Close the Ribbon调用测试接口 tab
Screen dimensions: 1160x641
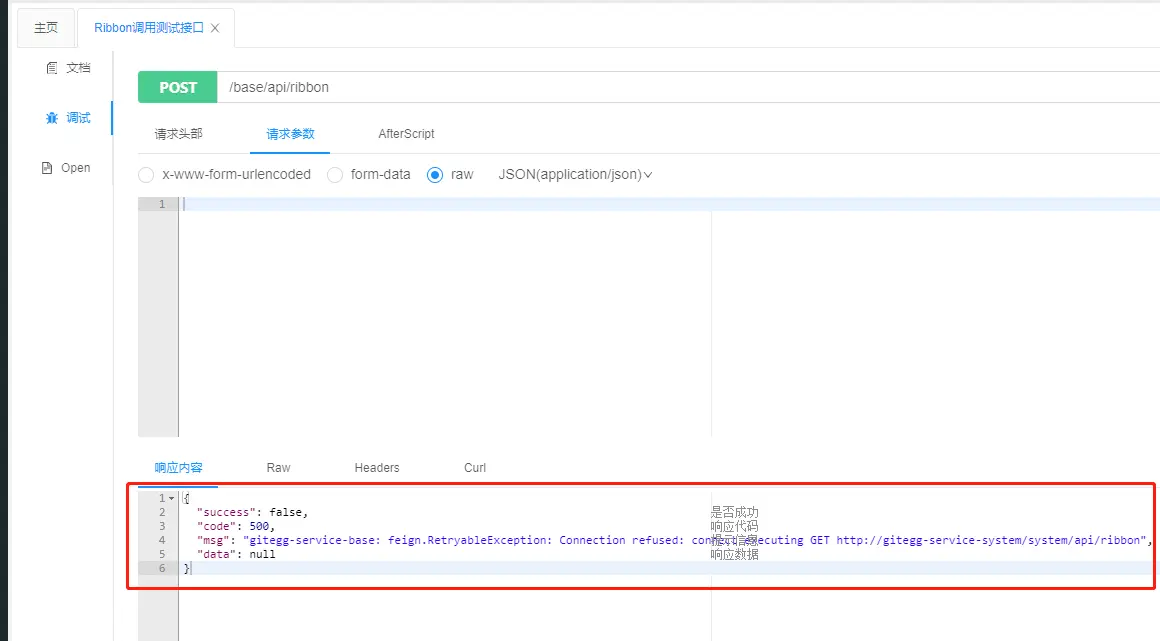215,28
